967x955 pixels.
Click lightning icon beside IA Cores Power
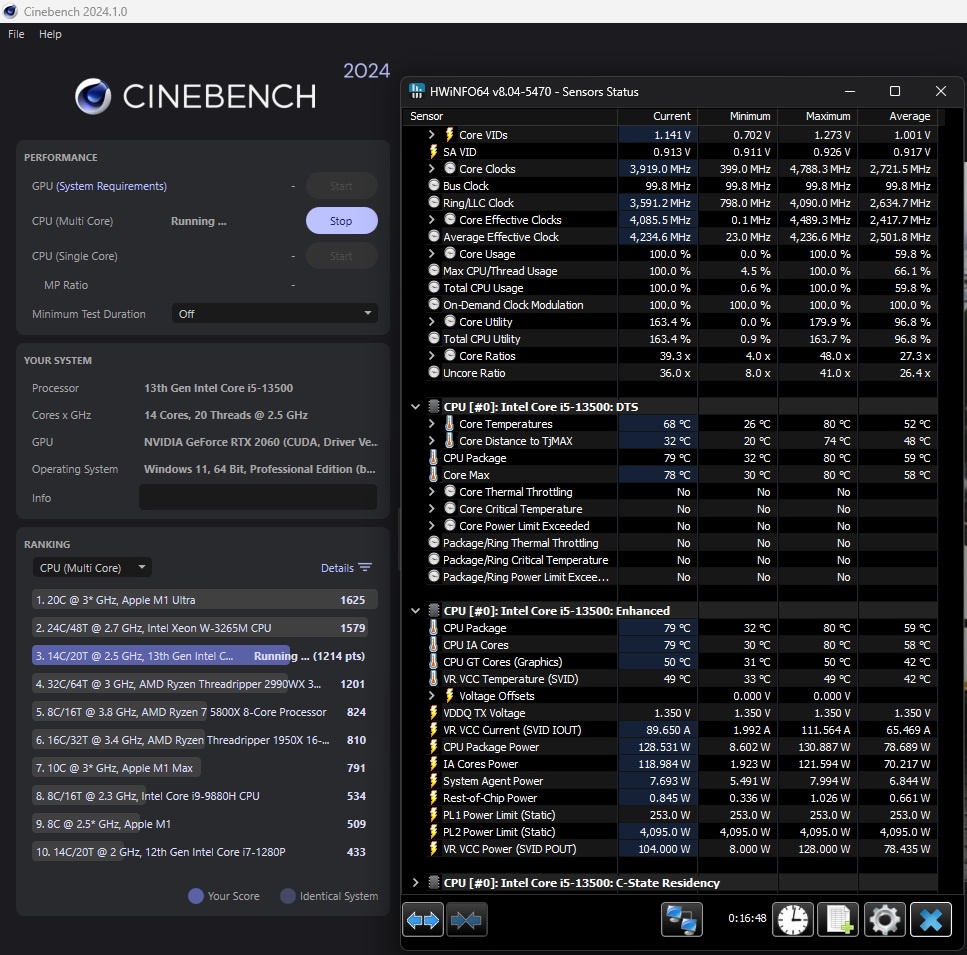[x=434, y=764]
